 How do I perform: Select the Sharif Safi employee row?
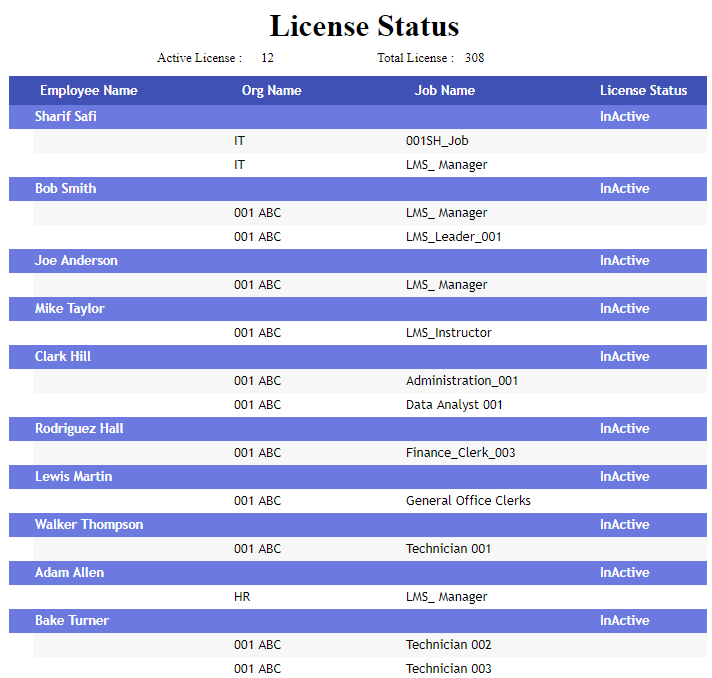click(x=66, y=117)
